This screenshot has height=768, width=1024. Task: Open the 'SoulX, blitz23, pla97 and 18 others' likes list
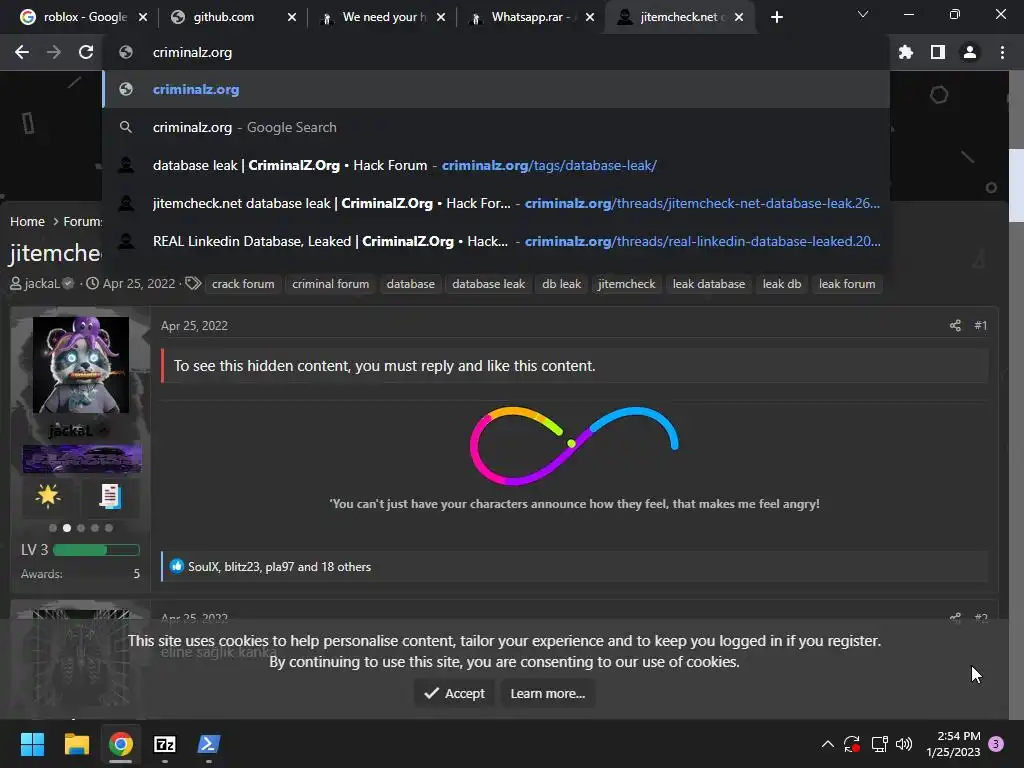pyautogui.click(x=280, y=567)
